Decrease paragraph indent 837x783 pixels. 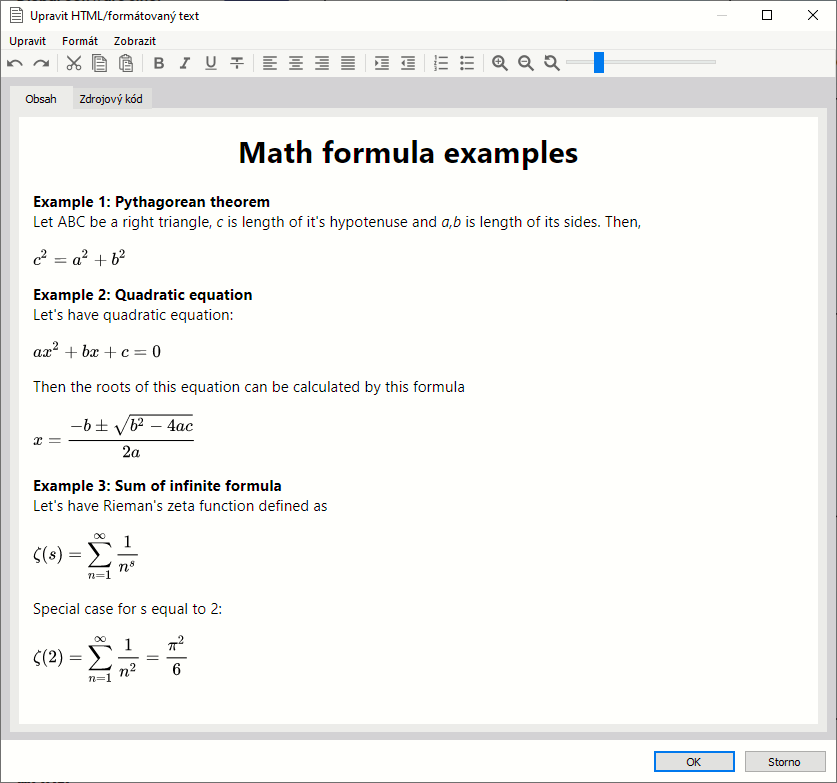coord(408,63)
